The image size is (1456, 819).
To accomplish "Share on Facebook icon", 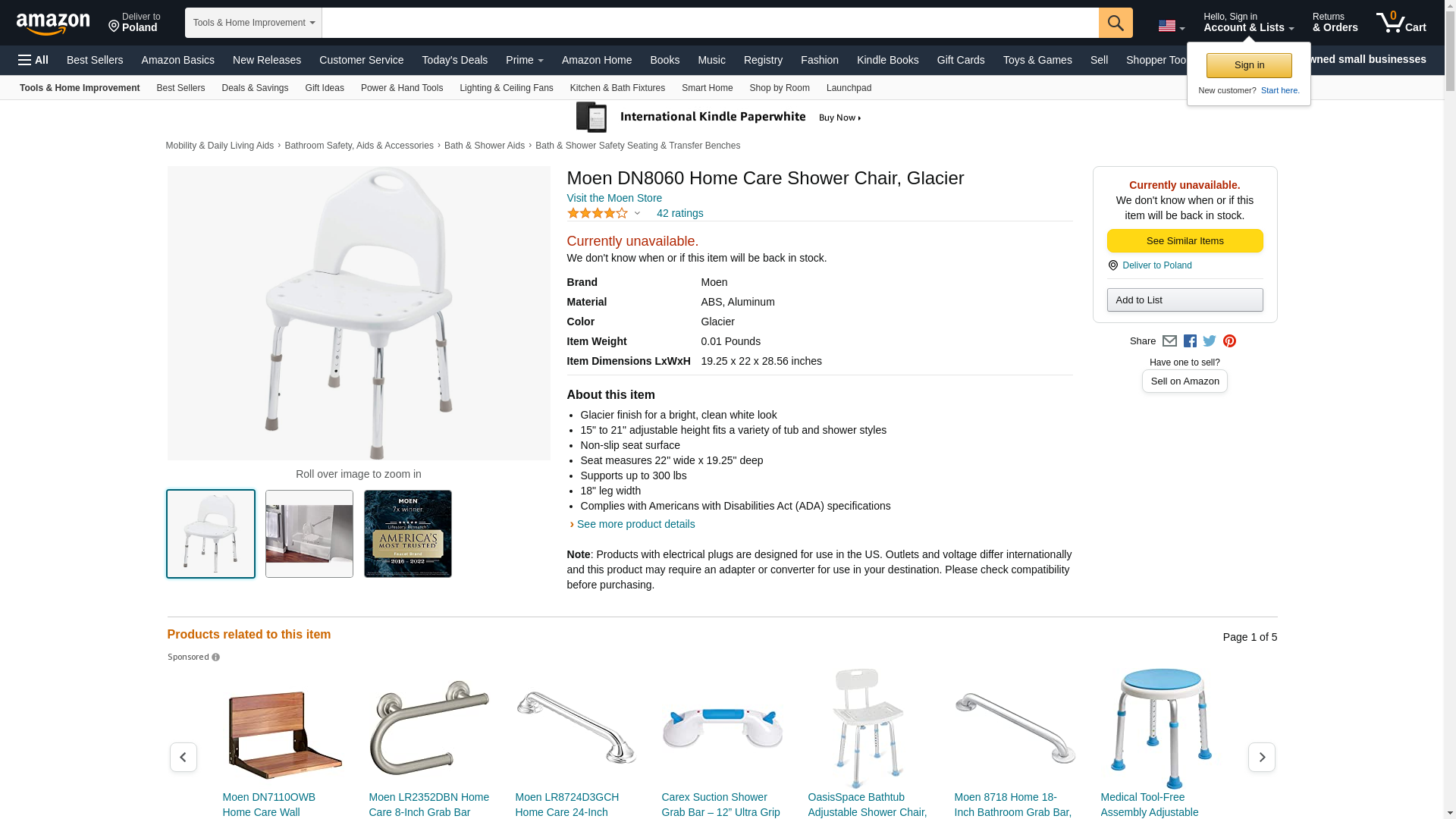I will (1190, 341).
